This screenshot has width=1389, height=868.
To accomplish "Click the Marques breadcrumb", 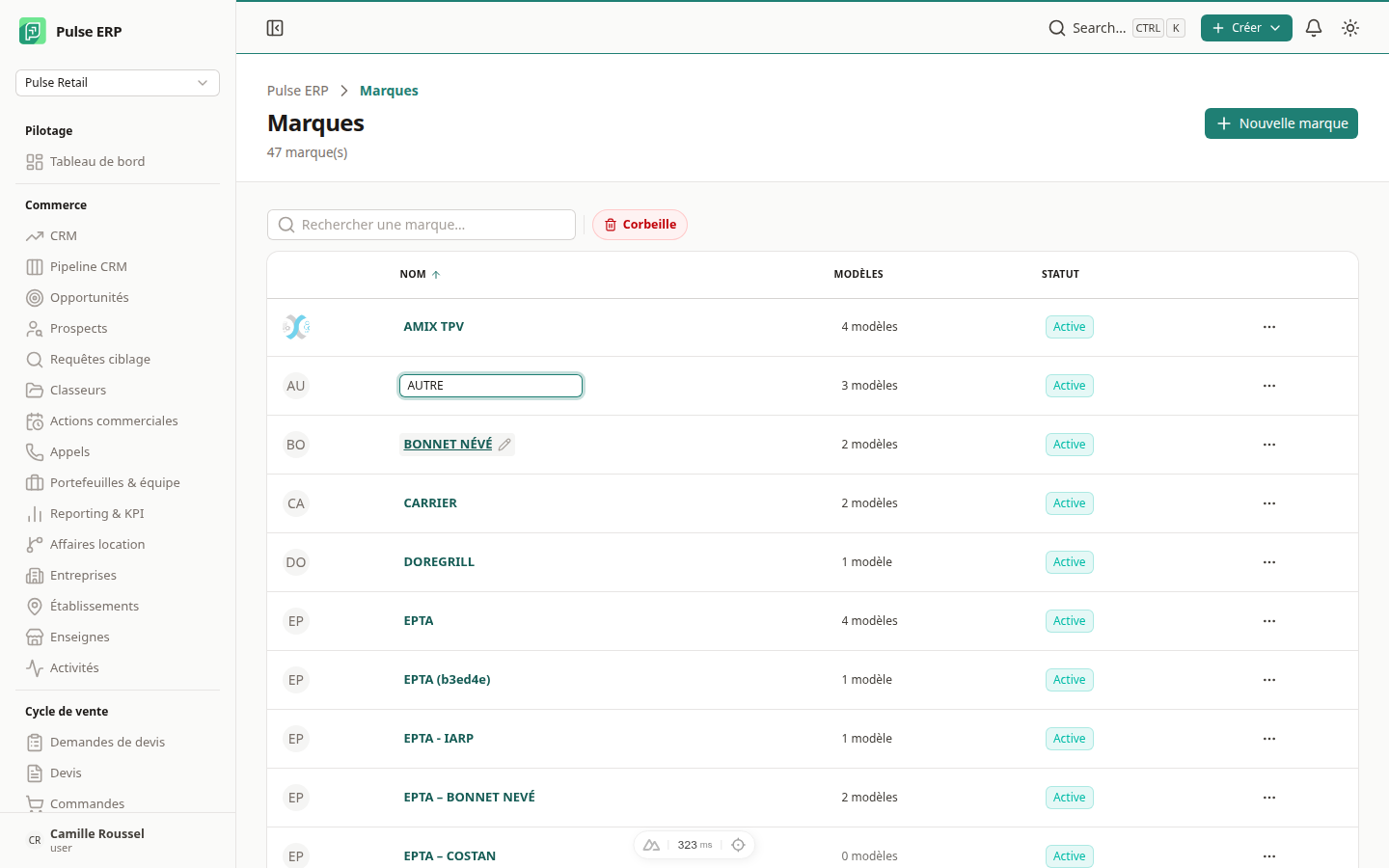I will 389,91.
